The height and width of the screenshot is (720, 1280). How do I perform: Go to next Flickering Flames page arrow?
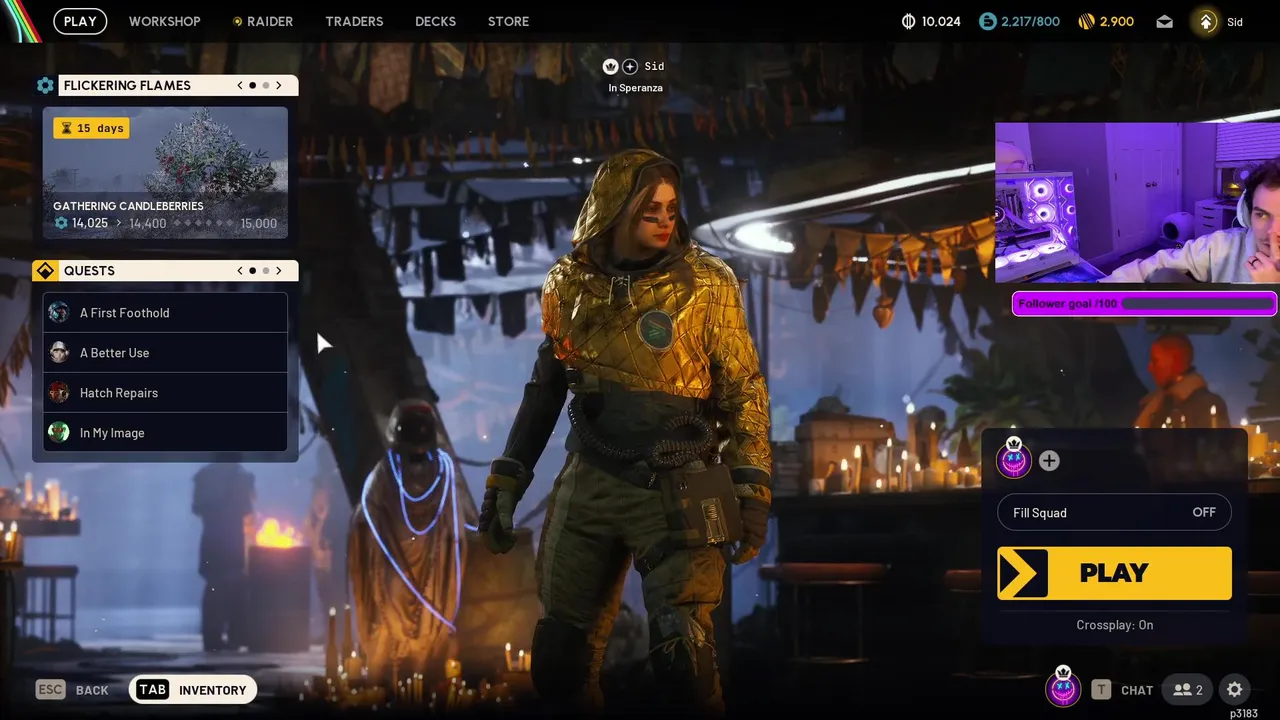pyautogui.click(x=279, y=85)
